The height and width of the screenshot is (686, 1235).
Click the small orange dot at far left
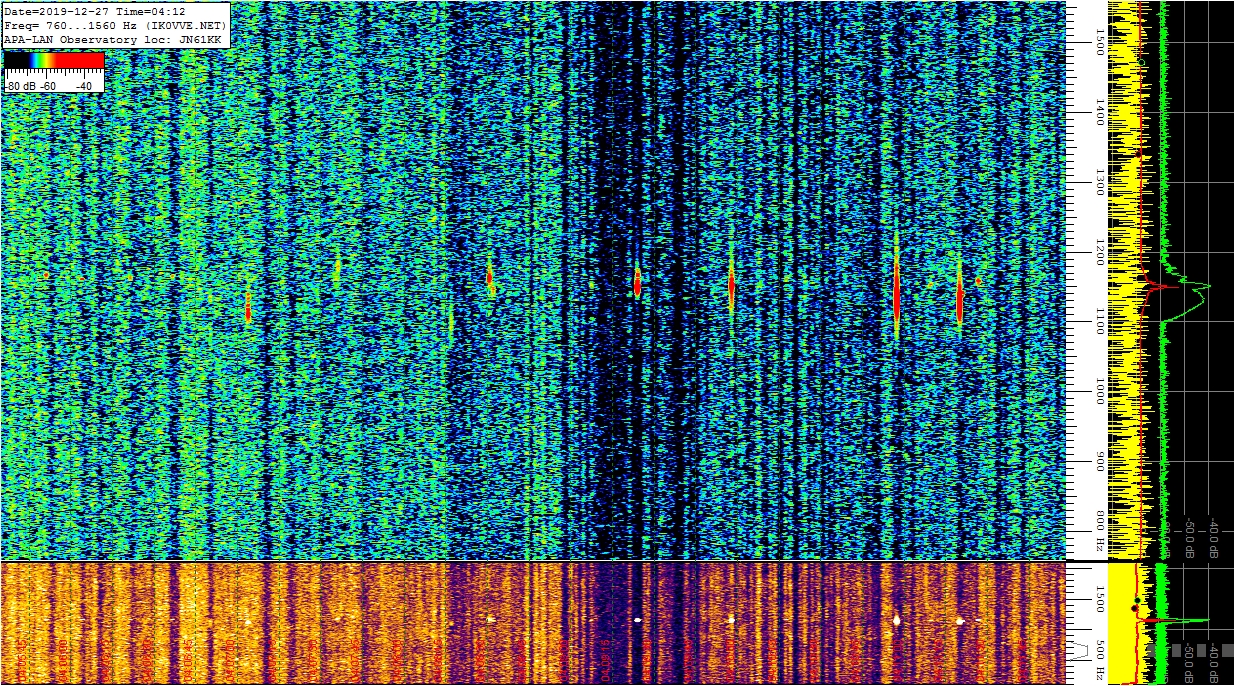46,274
